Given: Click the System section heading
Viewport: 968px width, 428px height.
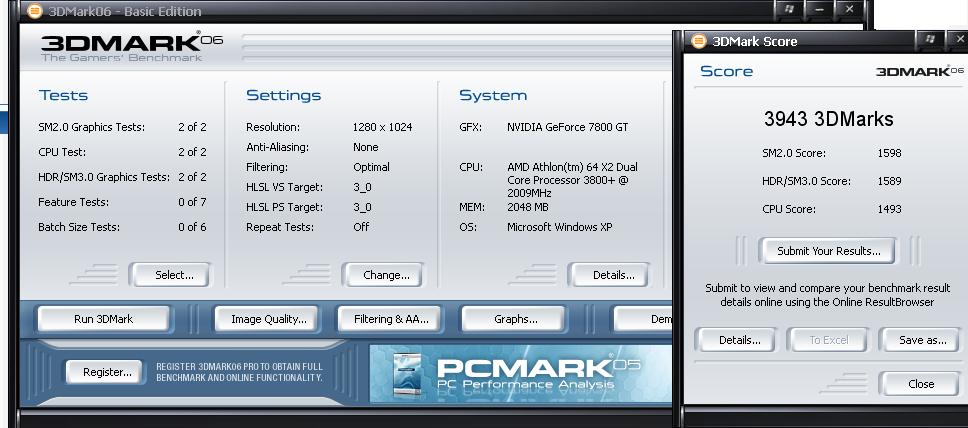Looking at the screenshot, I should coord(493,95).
